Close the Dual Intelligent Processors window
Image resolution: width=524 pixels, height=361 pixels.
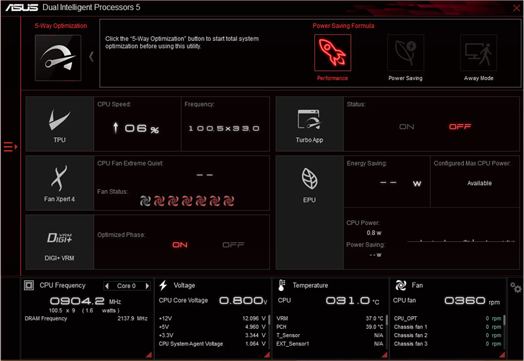(516, 8)
